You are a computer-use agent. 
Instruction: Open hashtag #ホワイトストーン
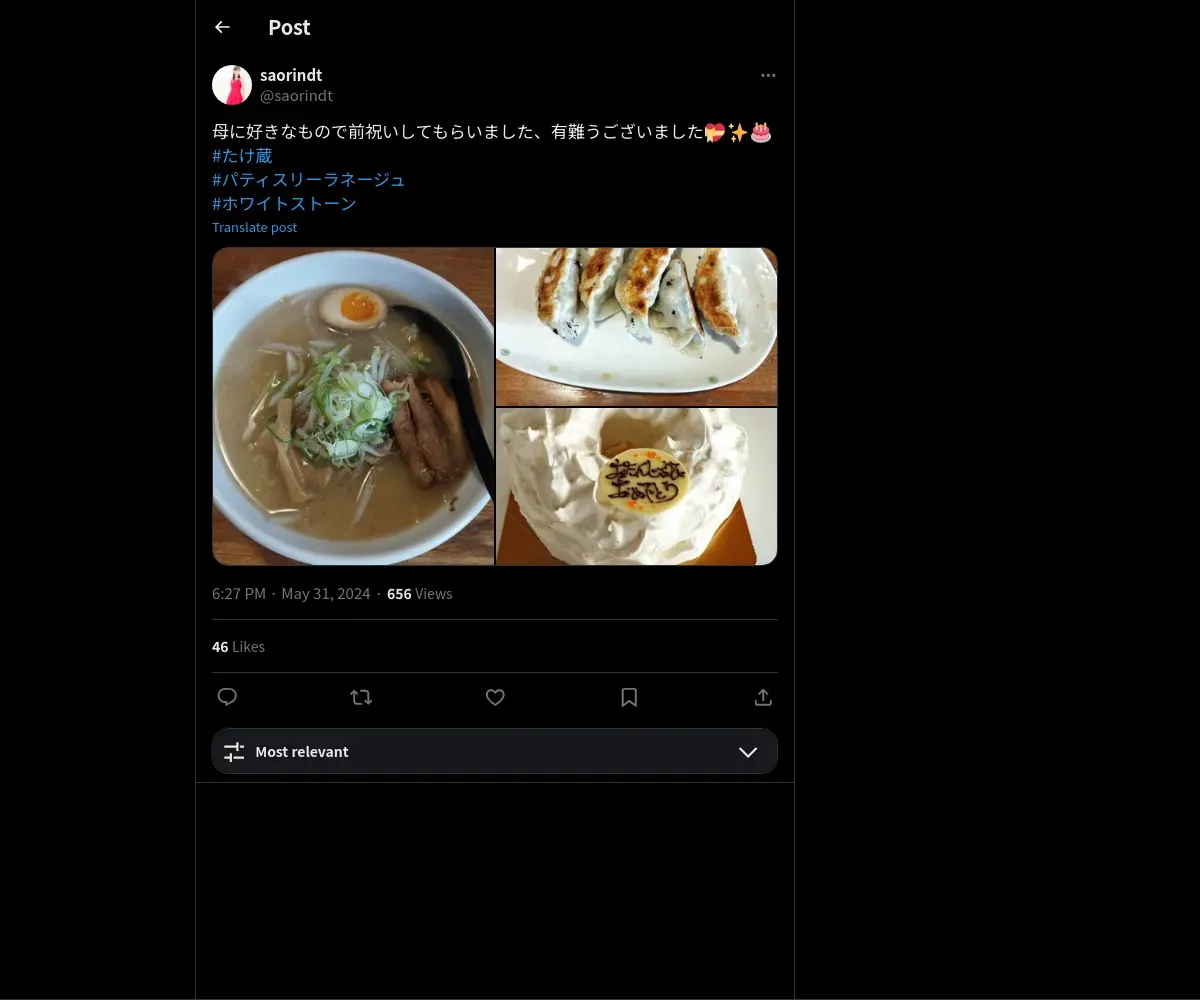click(x=284, y=204)
